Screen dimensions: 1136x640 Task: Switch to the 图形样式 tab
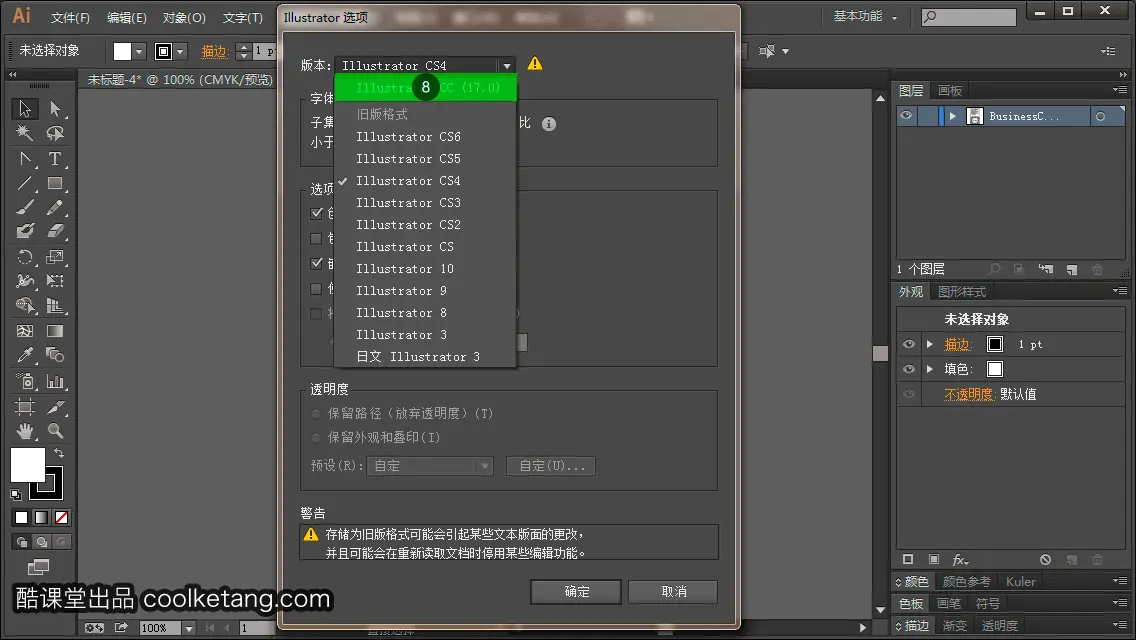(962, 291)
